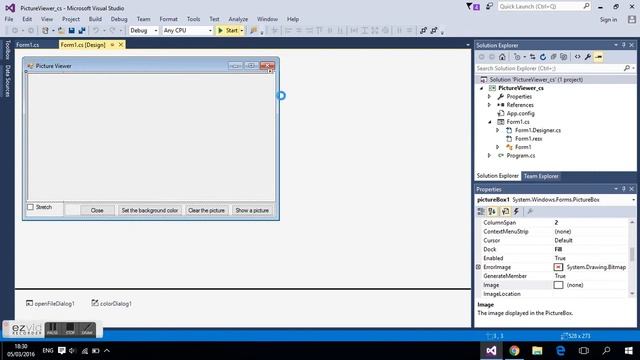Select the pictureBox1 smart tag arrow
The image size is (640, 360).
(270, 71)
